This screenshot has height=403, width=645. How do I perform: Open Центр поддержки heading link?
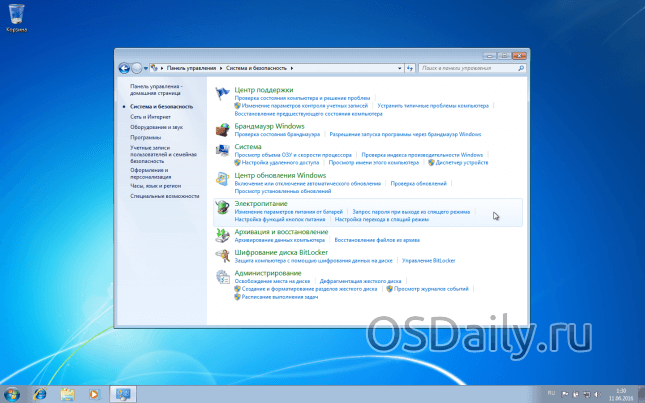point(264,90)
